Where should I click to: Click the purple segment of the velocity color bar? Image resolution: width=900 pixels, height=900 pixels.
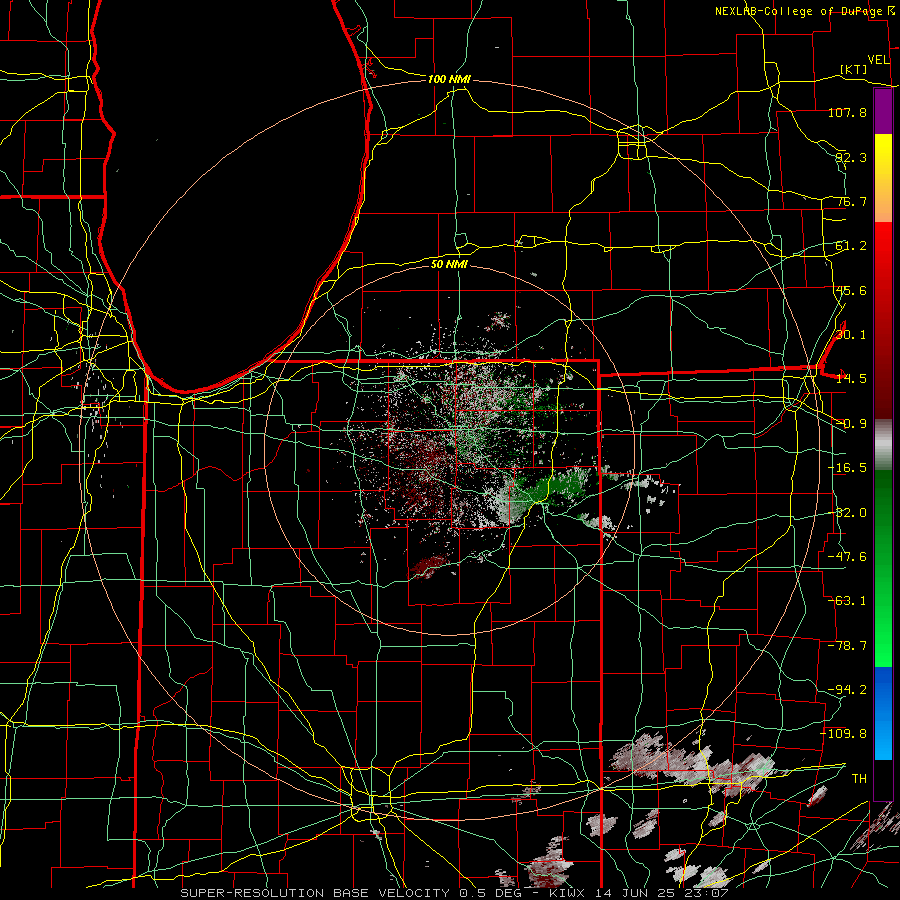point(883,112)
